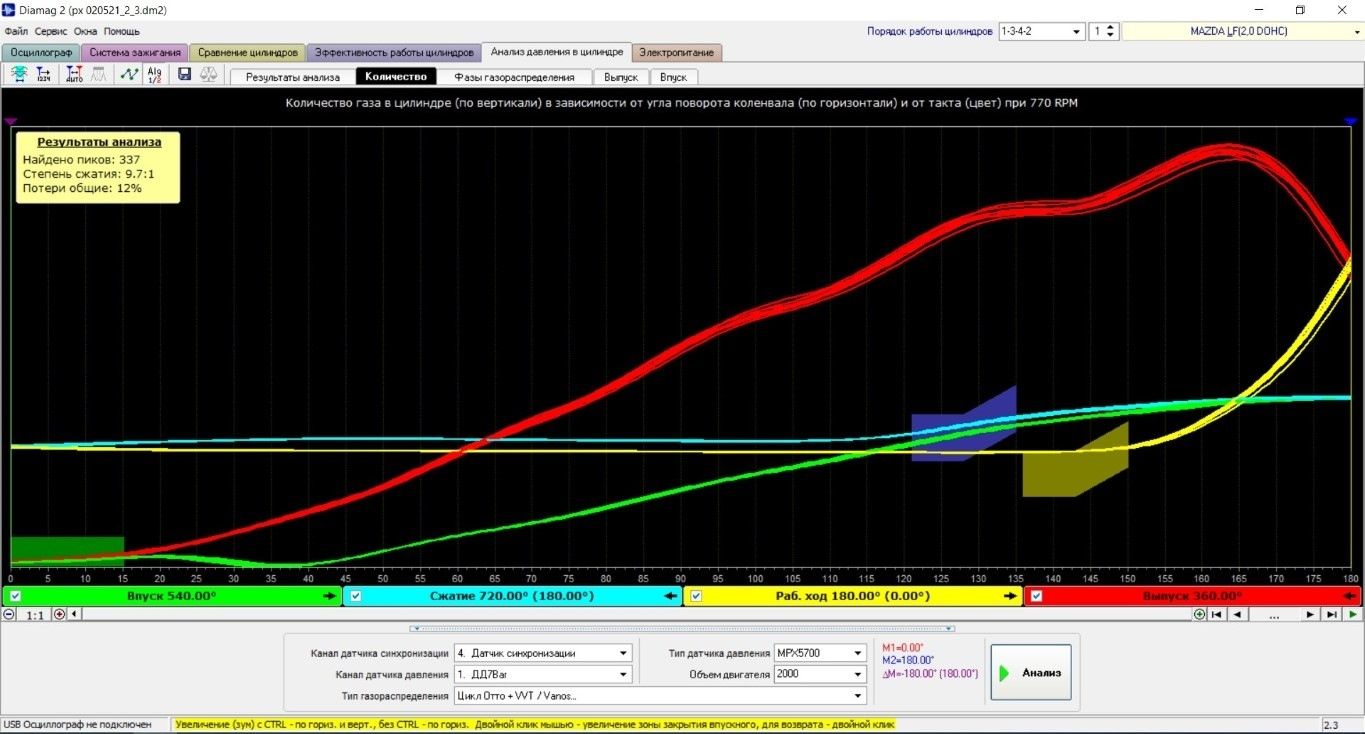Switch to the Осциллограф tab
This screenshot has height=734, width=1365.
41,52
